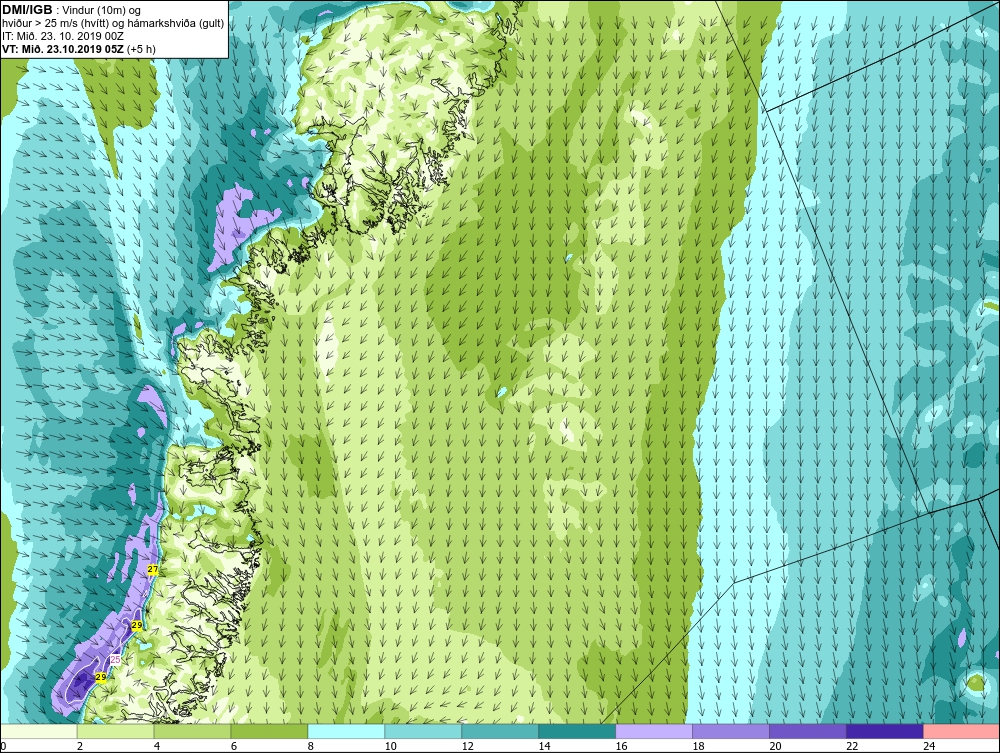Click the white 25 gust contour label
The width and height of the screenshot is (1000, 753).
click(x=115, y=659)
